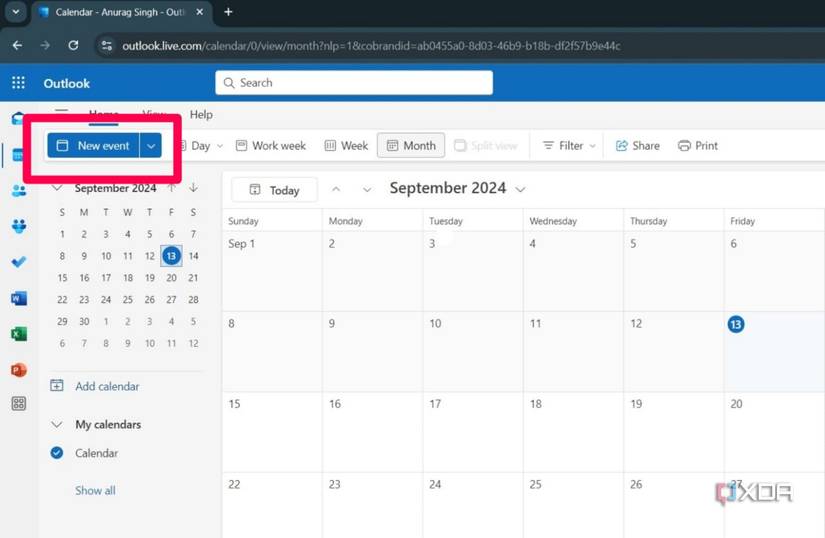Screen dimensions: 825x538
Task: Reload the browser page
Action: point(73,46)
